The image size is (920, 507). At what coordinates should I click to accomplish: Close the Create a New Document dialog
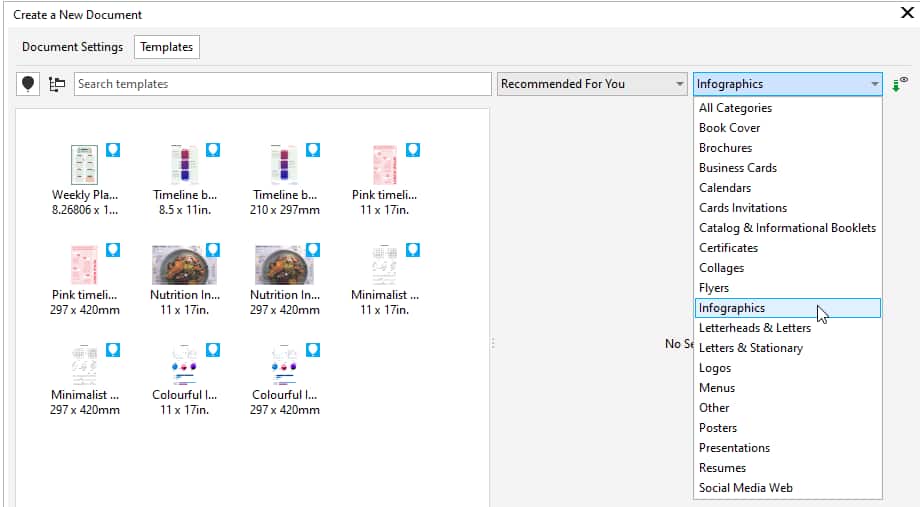[906, 13]
